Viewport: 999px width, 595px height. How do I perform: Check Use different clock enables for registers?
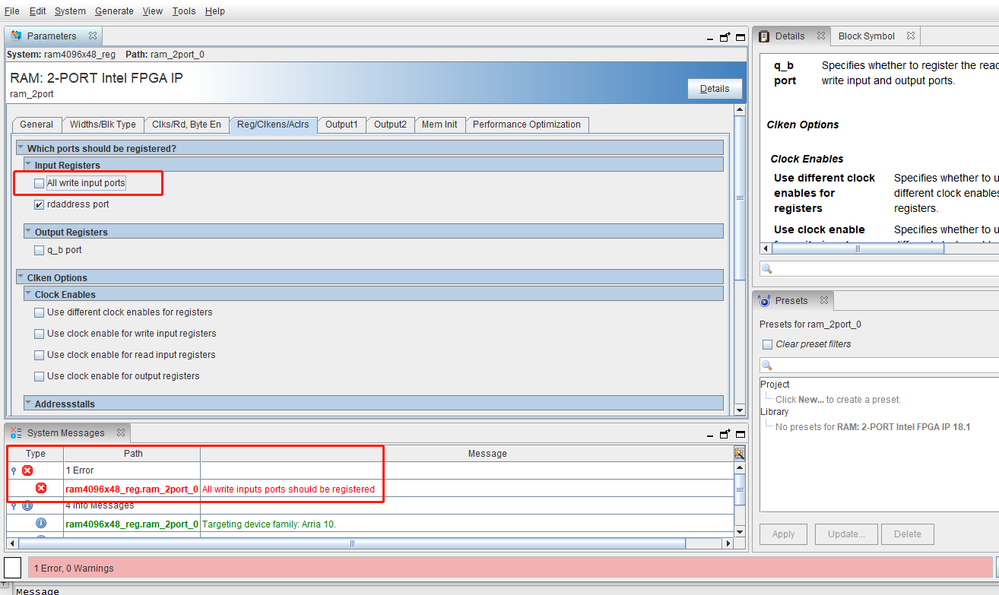click(x=39, y=313)
